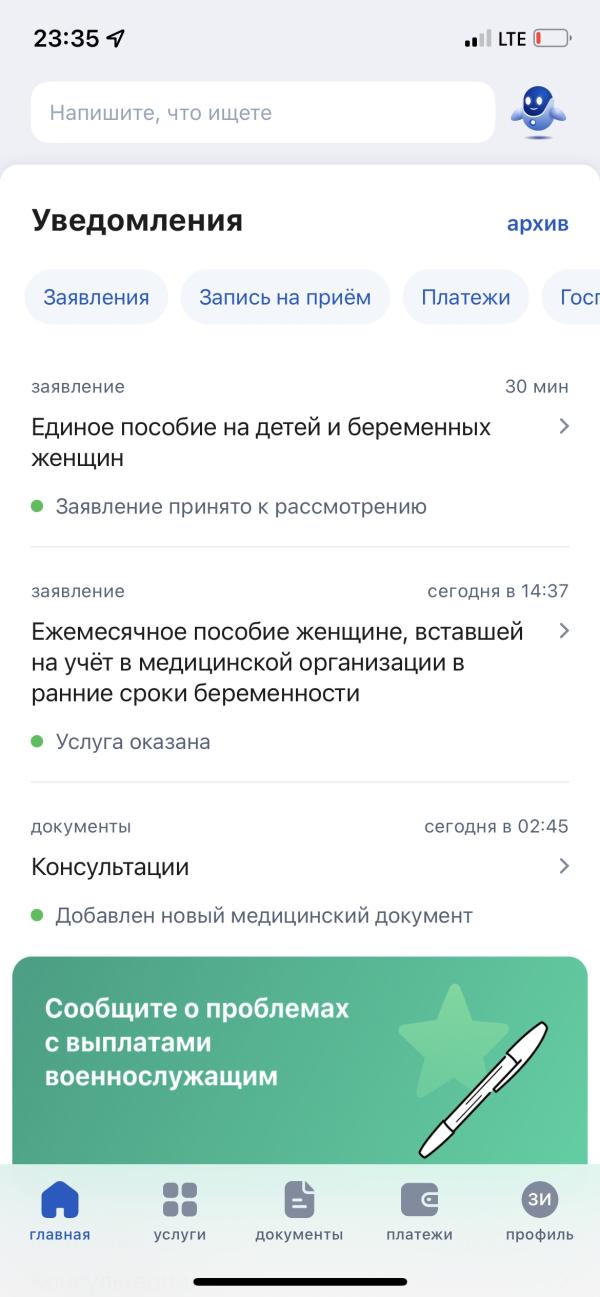The height and width of the screenshot is (1297, 600).
Task: Filter notifications by Запись на приём
Action: click(x=285, y=297)
